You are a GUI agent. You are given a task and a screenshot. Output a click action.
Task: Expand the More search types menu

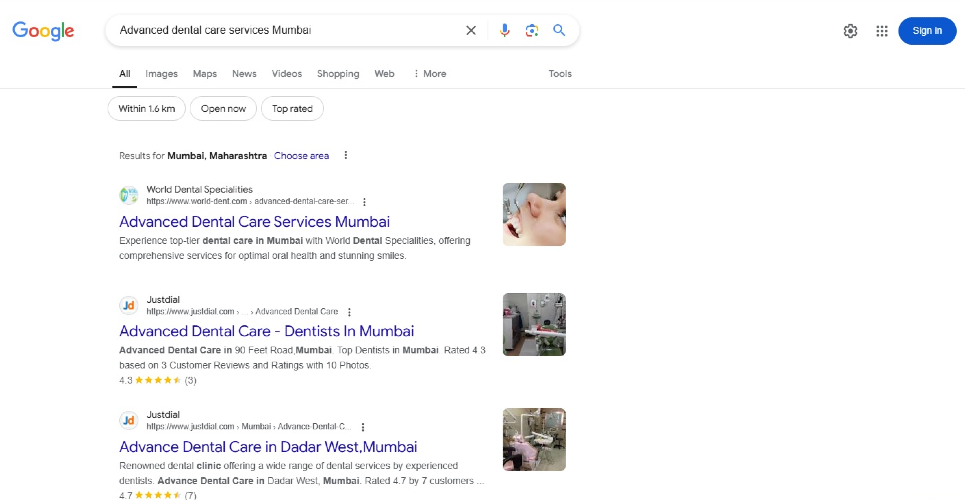tap(430, 74)
